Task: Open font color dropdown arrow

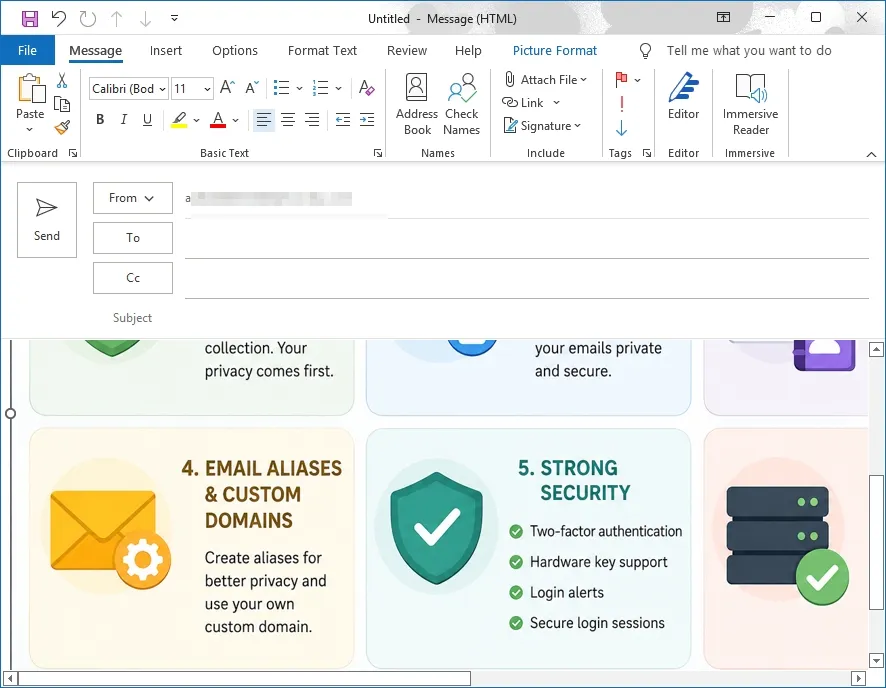Action: 236,120
